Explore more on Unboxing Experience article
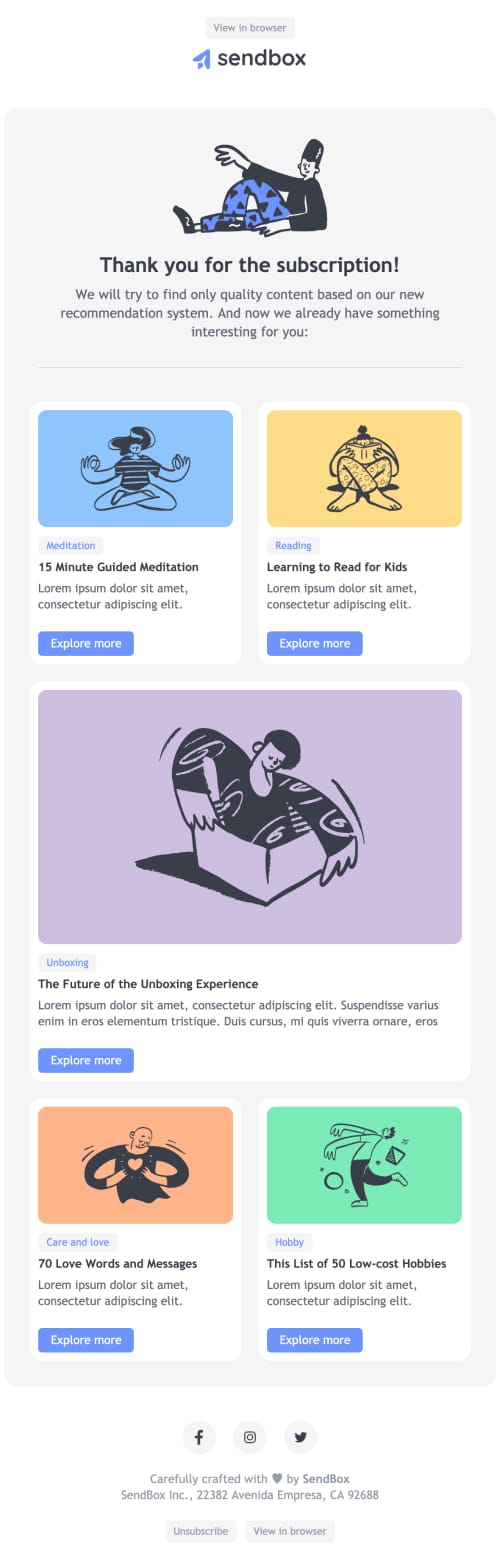Viewport: 500px width, 1551px height. (x=86, y=1060)
